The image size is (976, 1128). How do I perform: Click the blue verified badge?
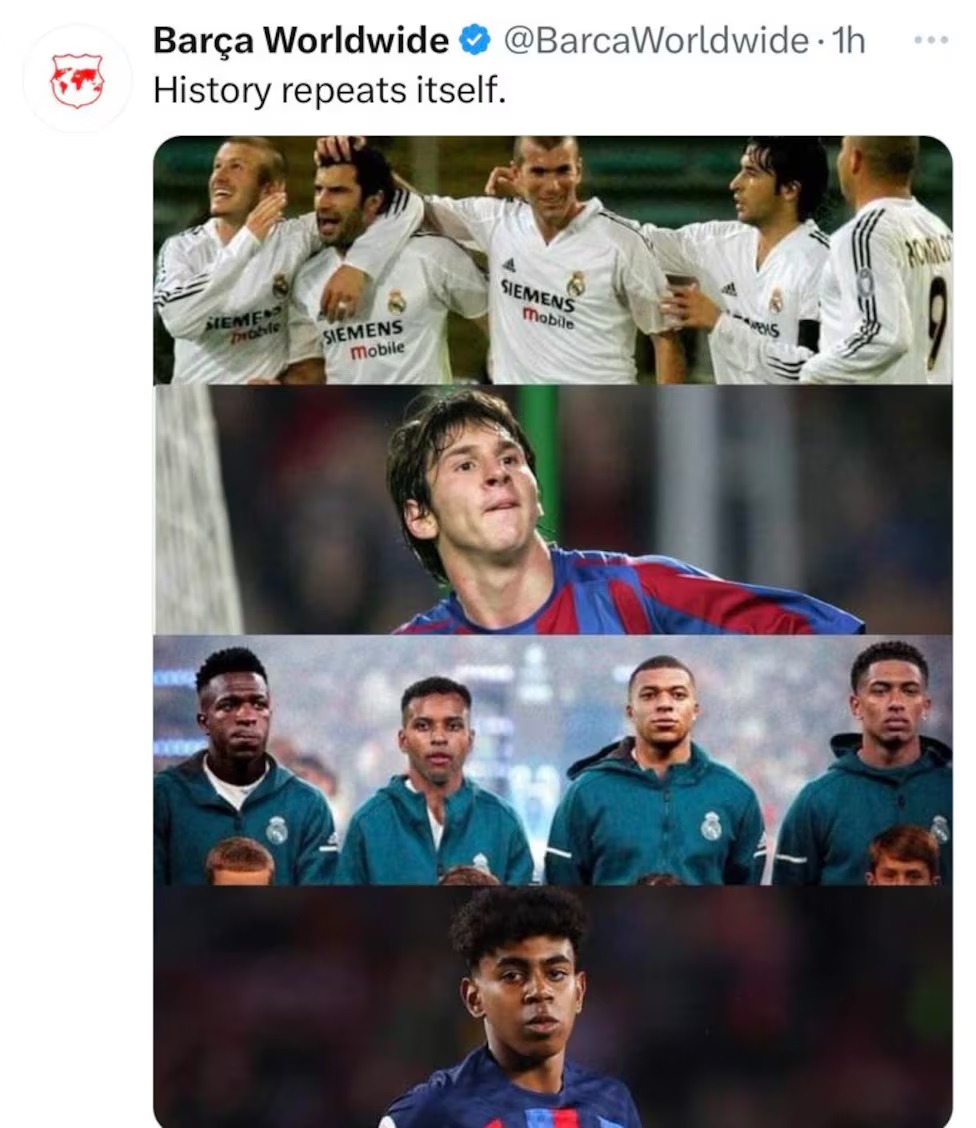click(x=474, y=40)
